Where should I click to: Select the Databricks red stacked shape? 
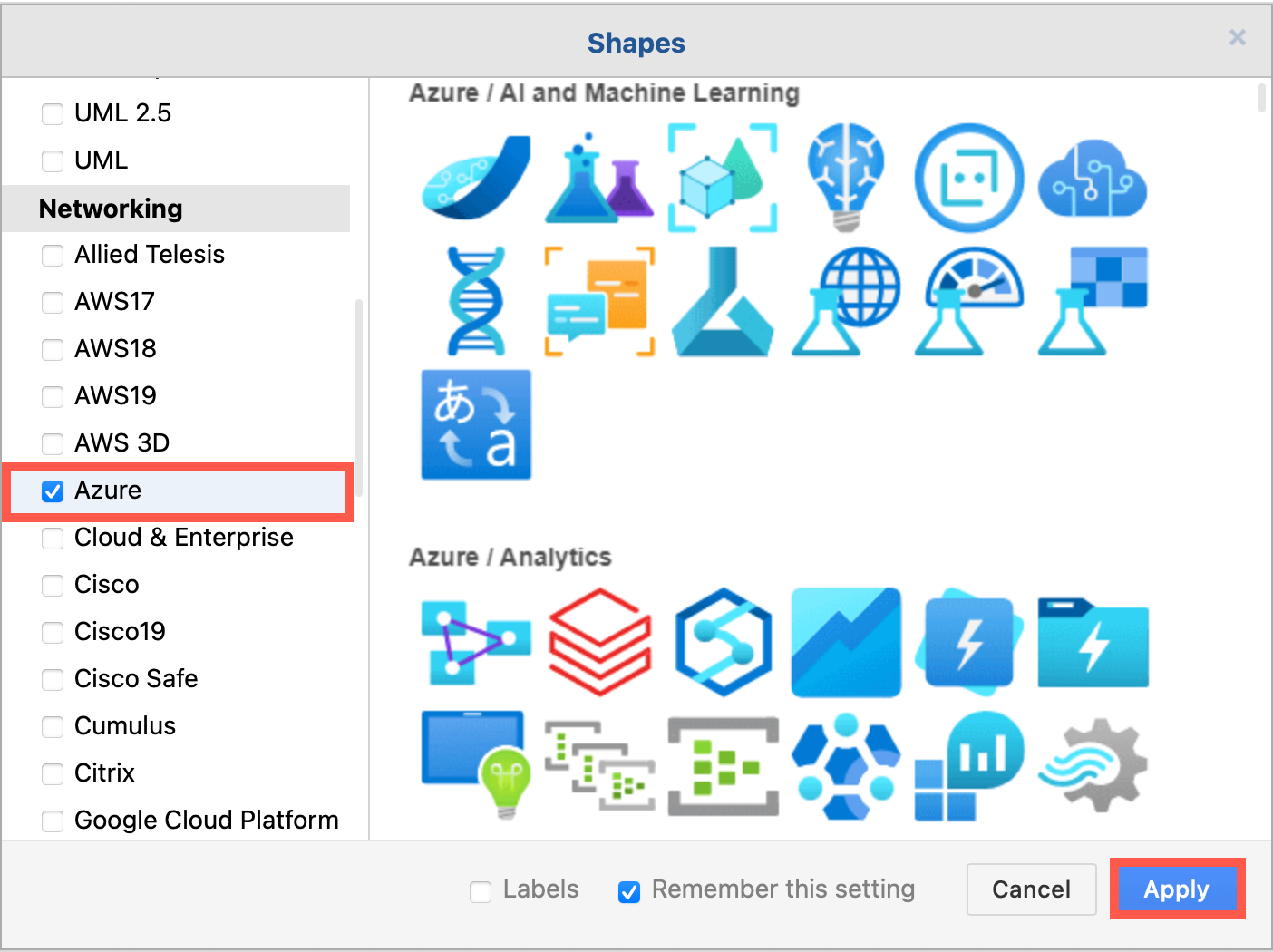coord(599,644)
